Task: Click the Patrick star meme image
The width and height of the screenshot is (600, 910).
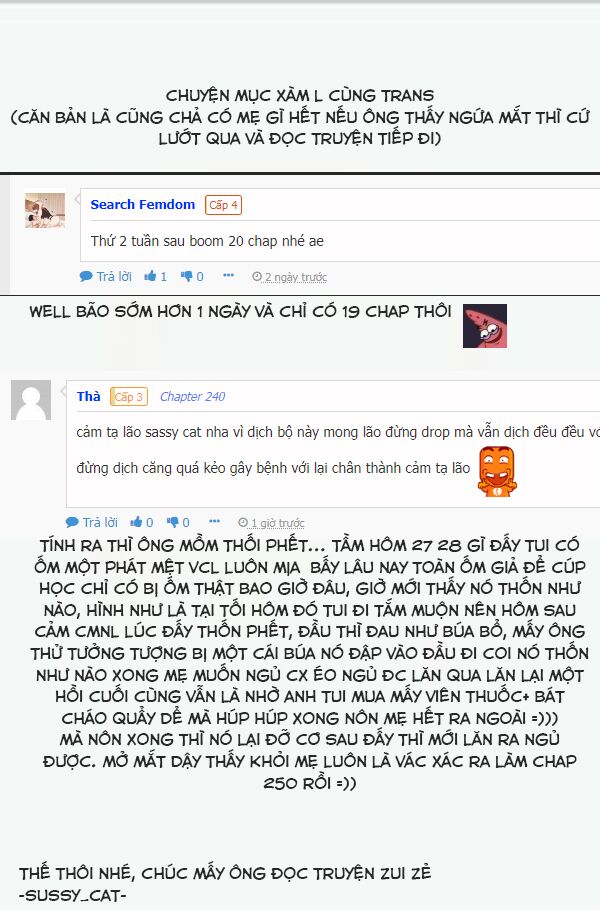Action: coord(485,326)
